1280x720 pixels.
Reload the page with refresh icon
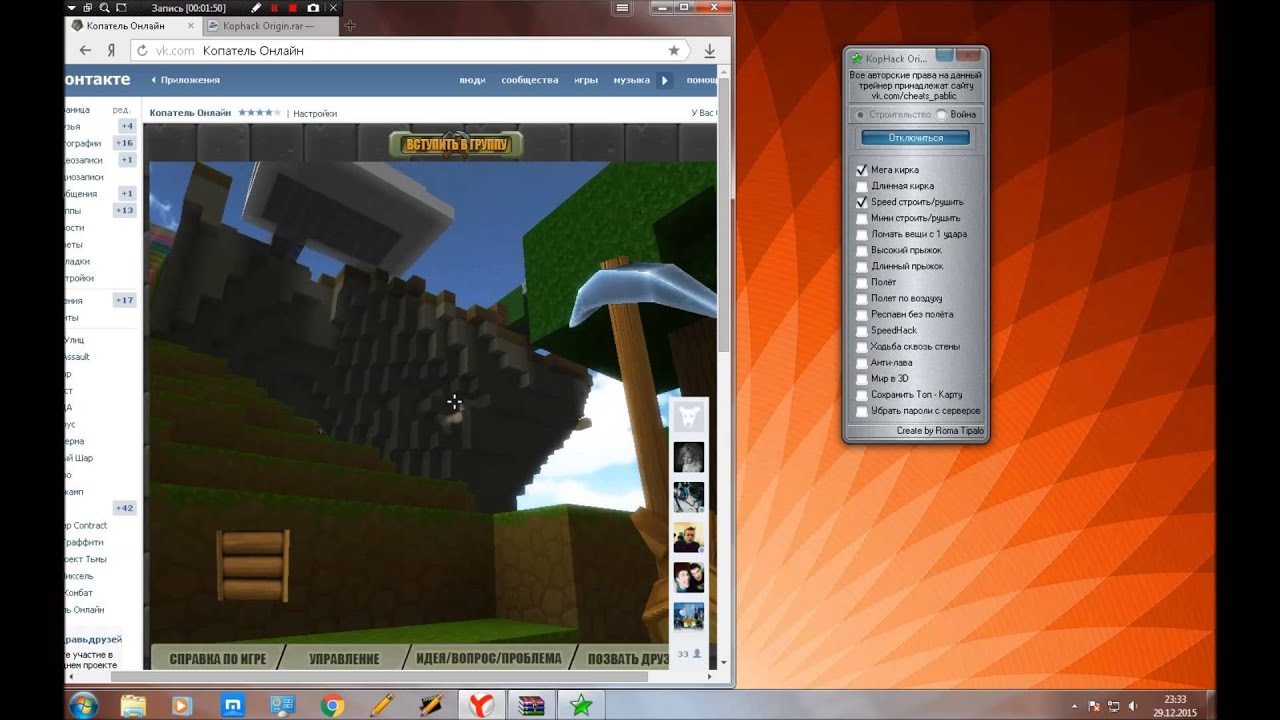tap(142, 50)
